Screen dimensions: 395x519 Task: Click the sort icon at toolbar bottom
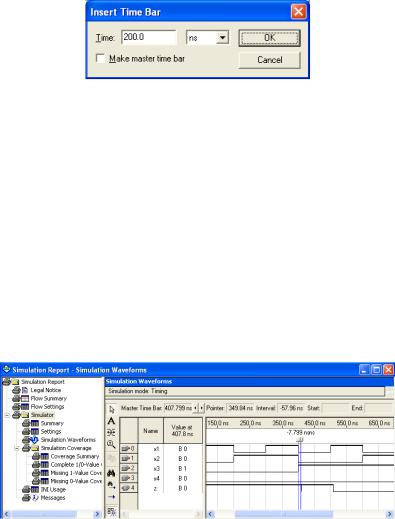pyautogui.click(x=111, y=511)
